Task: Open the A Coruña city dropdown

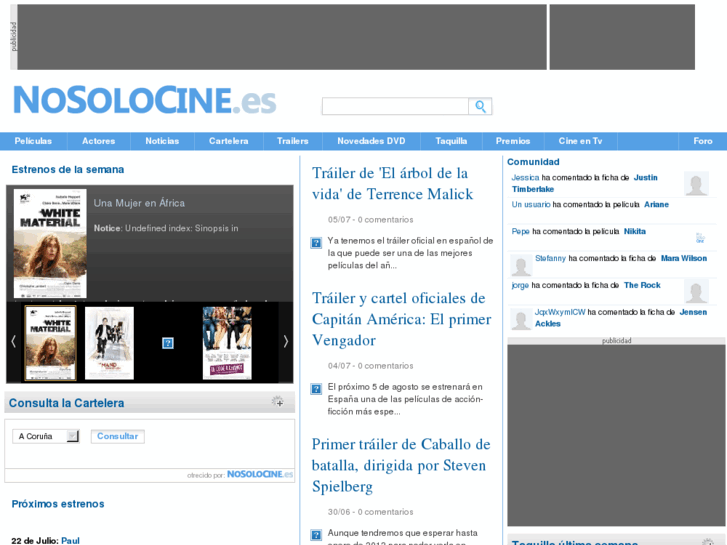Action: click(x=46, y=436)
